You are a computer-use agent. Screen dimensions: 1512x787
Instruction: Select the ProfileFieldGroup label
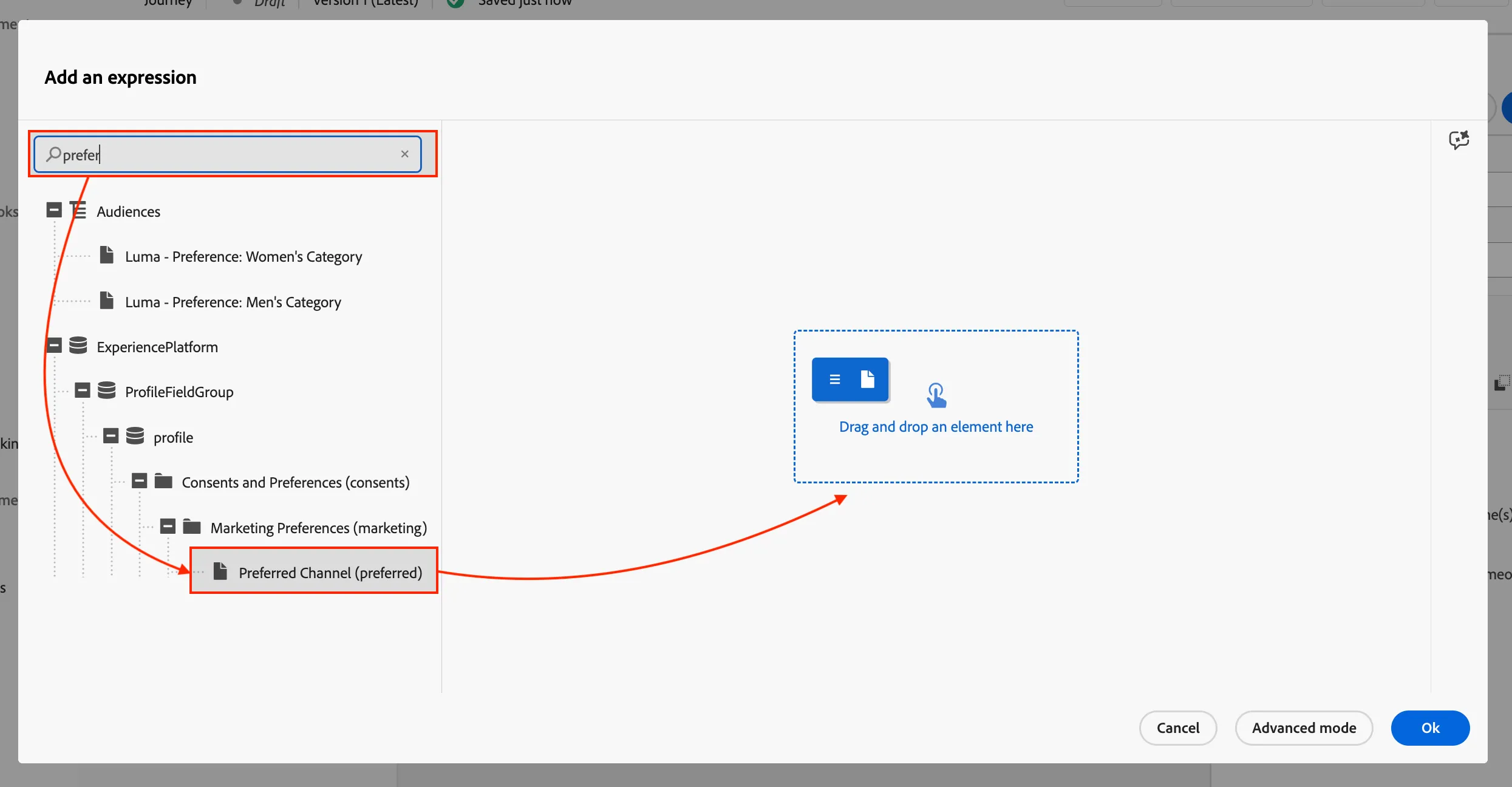point(179,392)
